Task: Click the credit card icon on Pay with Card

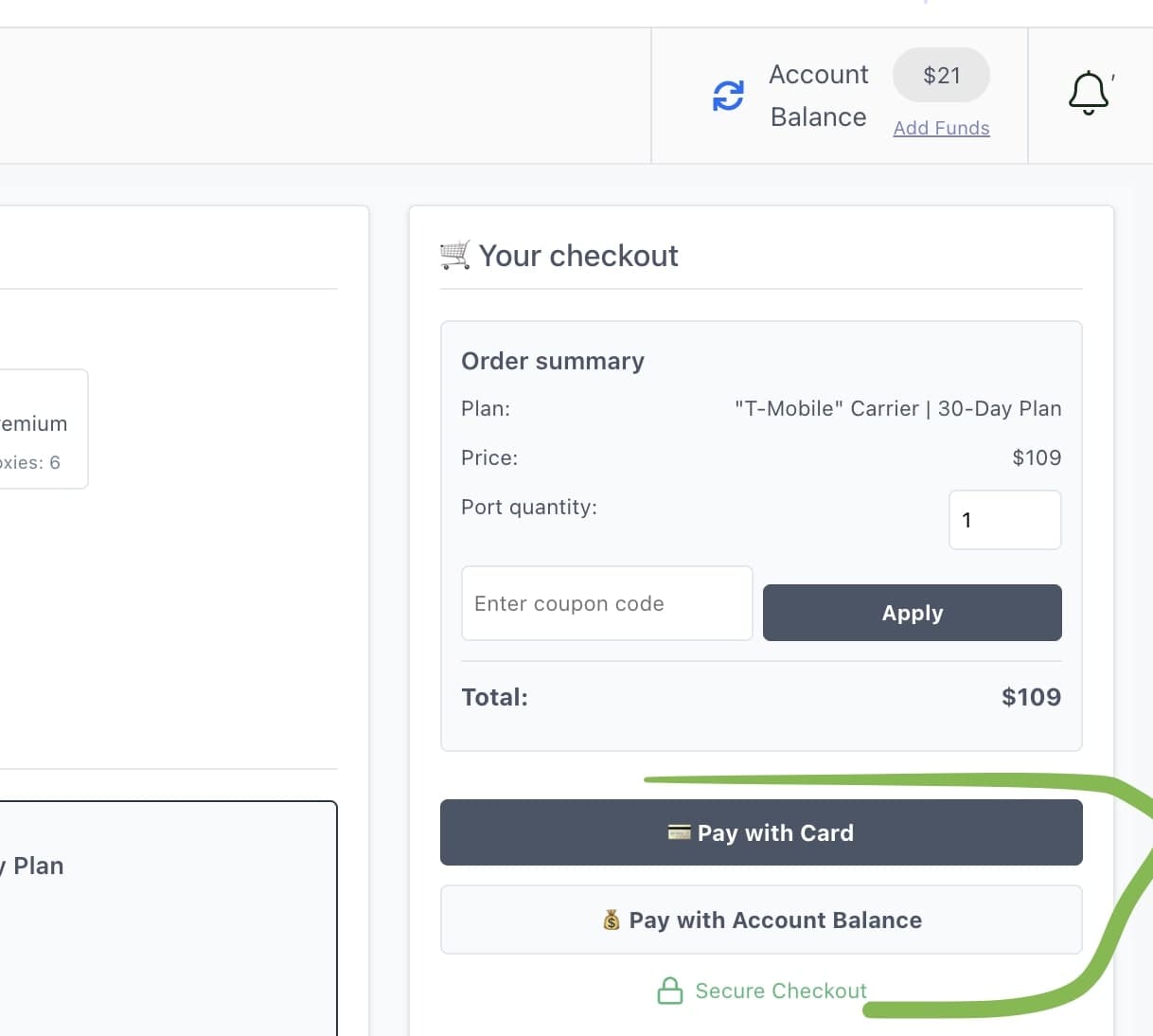Action: coord(680,832)
